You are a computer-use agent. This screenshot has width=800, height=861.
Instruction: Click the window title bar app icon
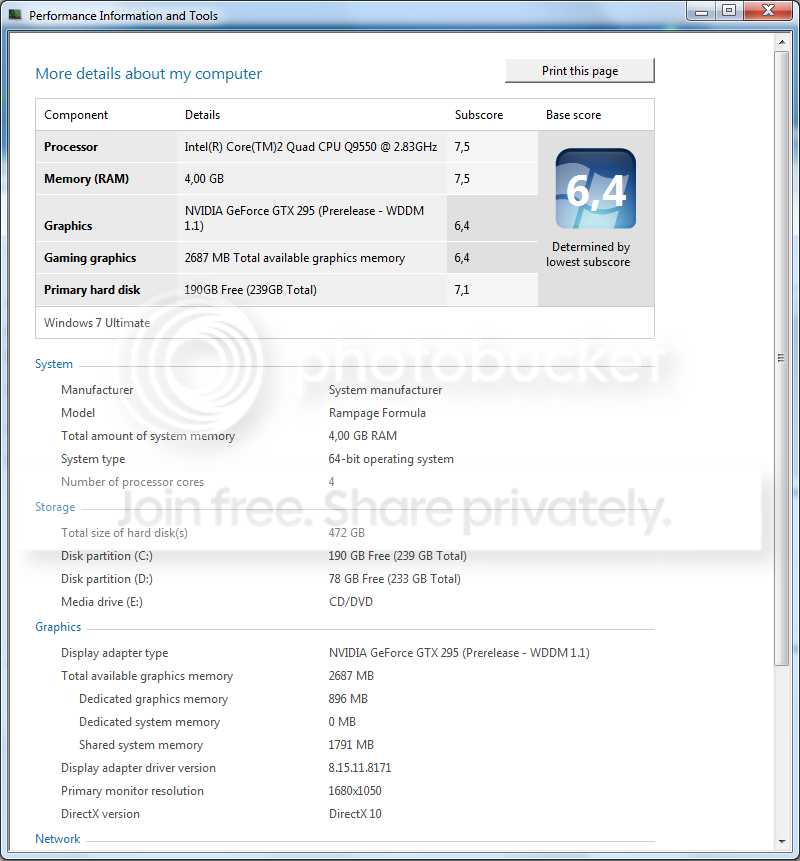tap(15, 15)
